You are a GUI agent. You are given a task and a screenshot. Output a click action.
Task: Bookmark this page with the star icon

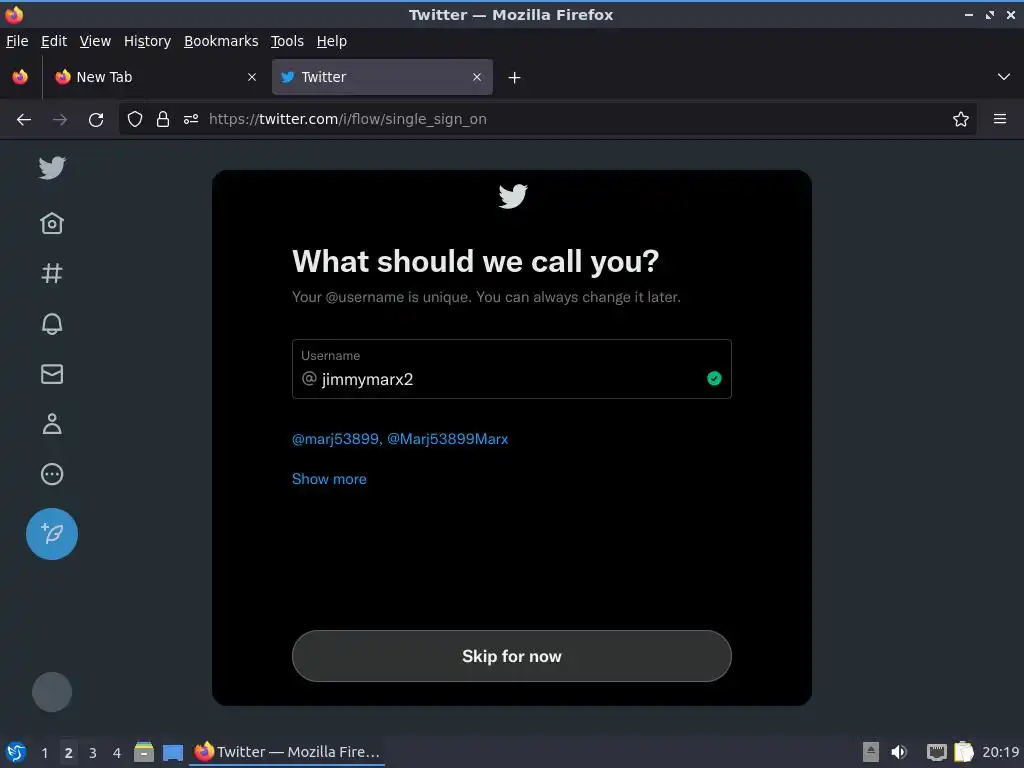[x=961, y=120]
